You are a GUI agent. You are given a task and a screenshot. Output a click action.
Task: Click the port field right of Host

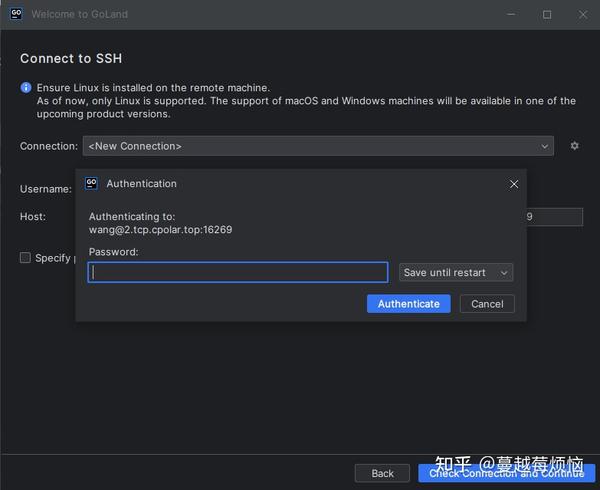pos(554,217)
